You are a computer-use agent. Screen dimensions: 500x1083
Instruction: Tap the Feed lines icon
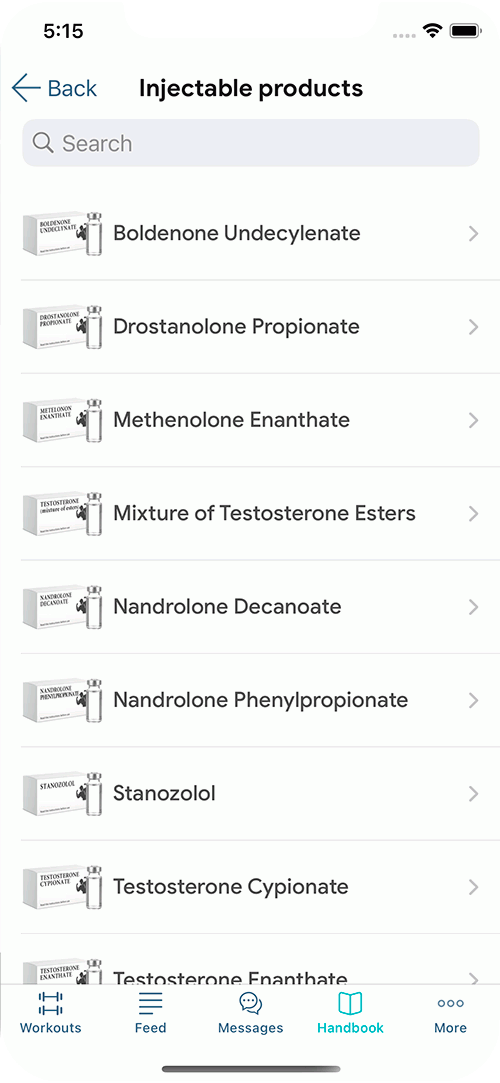coord(151,1003)
